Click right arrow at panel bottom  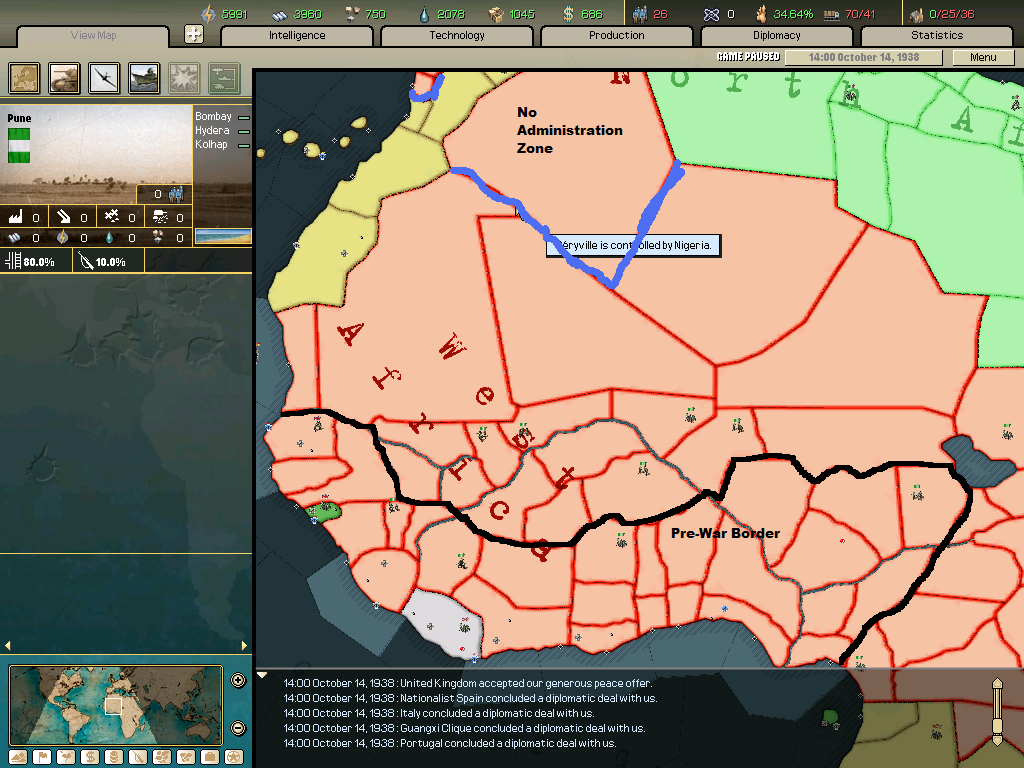(x=244, y=645)
